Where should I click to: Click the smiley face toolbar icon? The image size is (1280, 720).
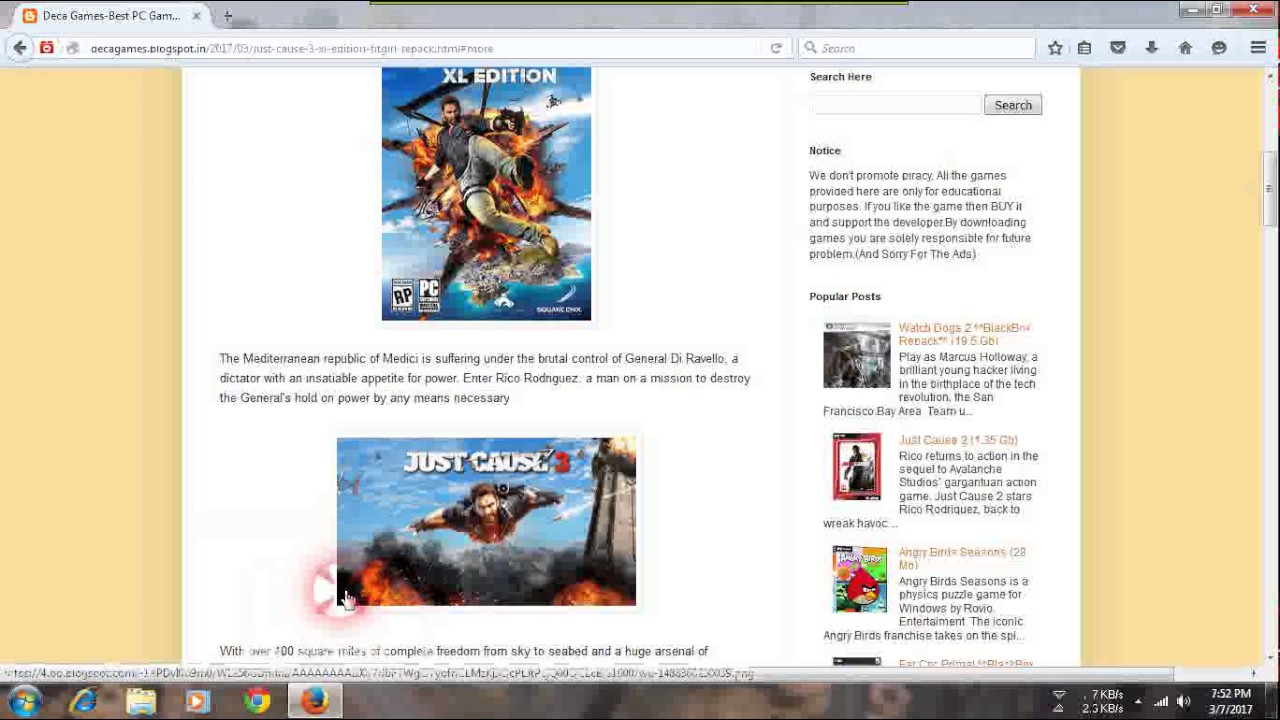pyautogui.click(x=1219, y=48)
